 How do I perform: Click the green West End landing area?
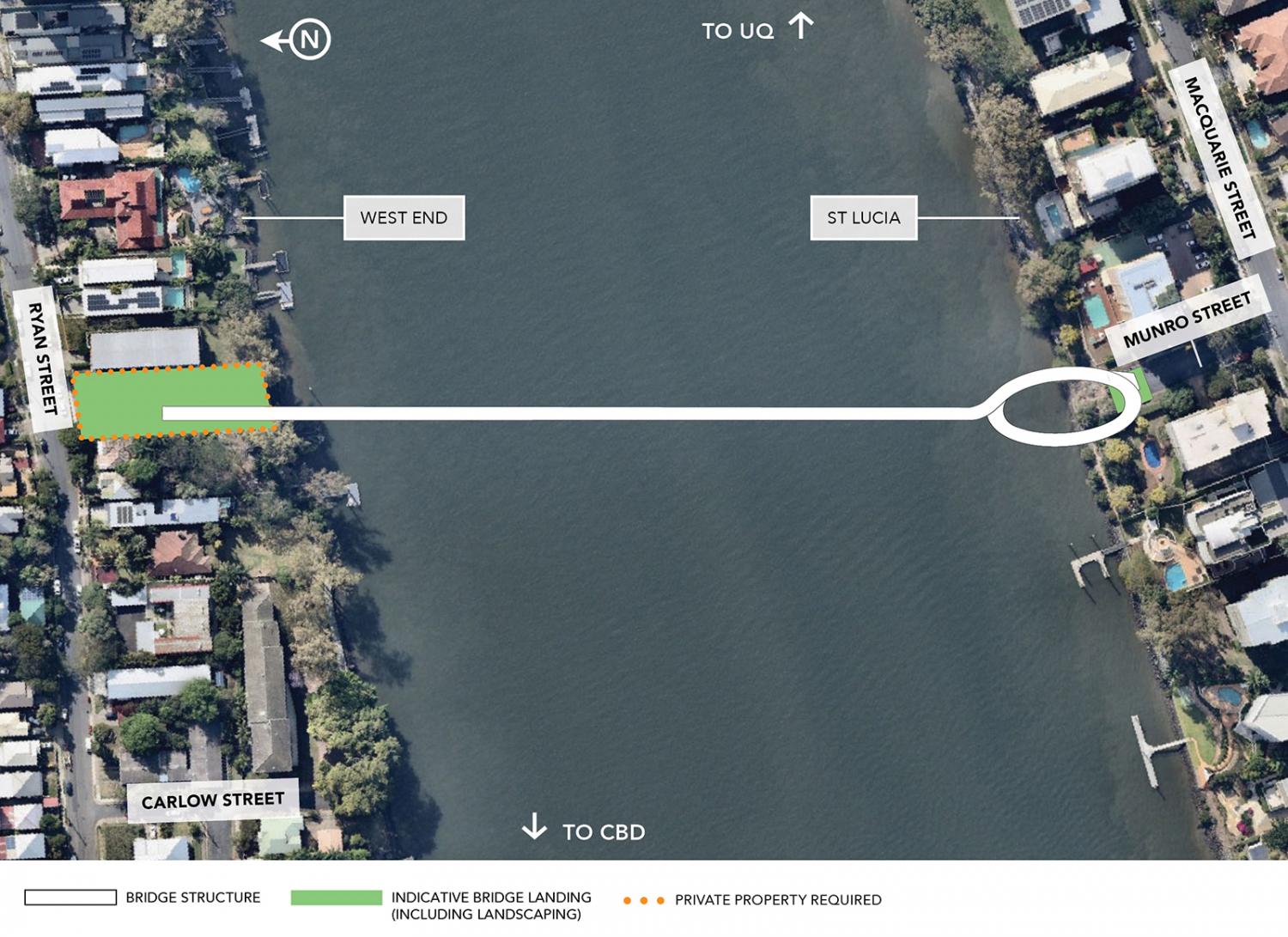tap(170, 401)
